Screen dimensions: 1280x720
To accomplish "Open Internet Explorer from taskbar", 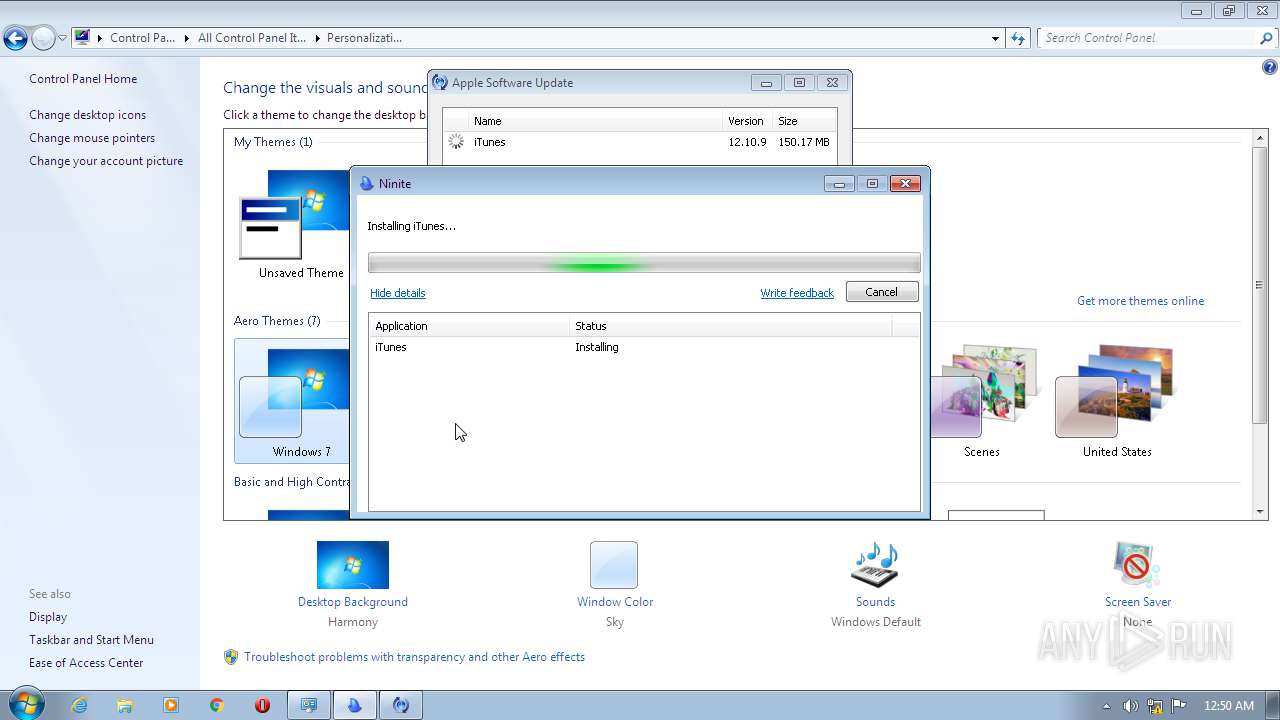I will click(79, 705).
